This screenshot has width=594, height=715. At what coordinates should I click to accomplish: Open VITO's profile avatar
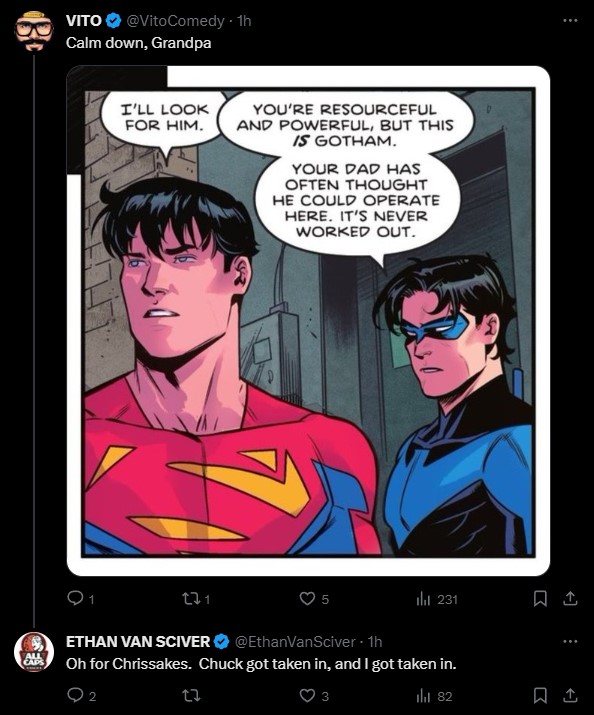pos(34,31)
